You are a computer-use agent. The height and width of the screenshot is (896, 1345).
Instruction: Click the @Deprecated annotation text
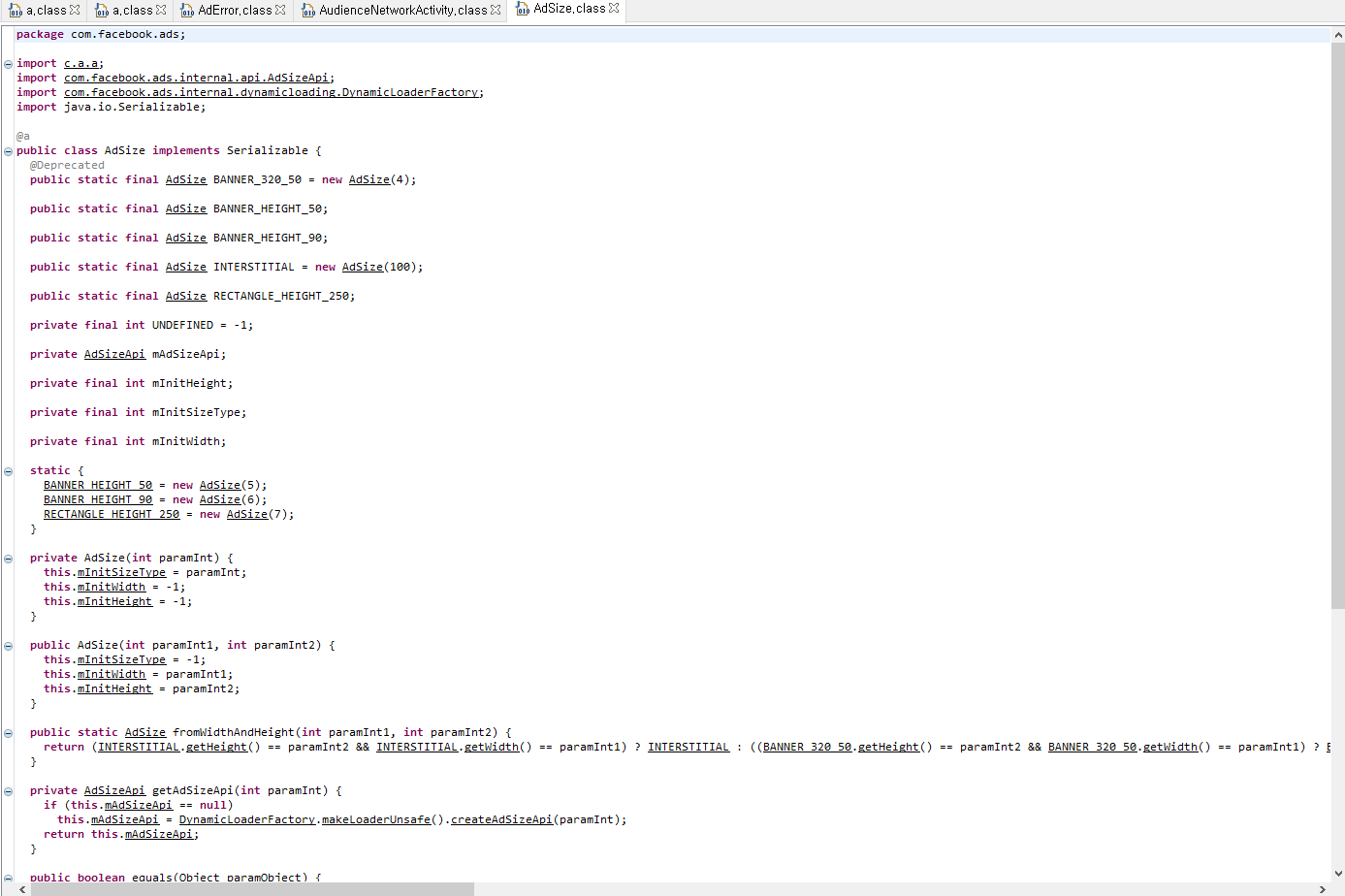tap(67, 166)
